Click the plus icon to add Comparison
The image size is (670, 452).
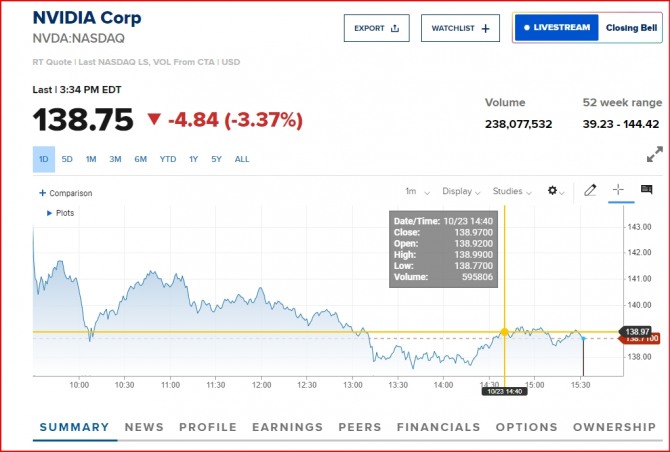(42, 193)
